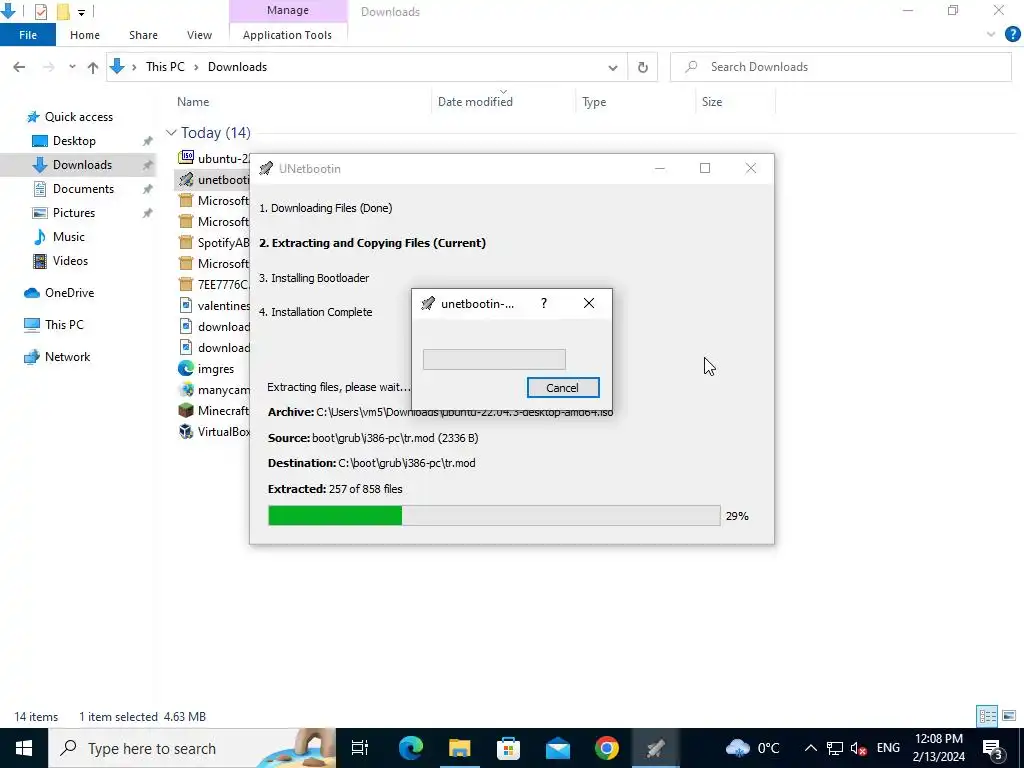Click This PC in the address breadcrumb
The image size is (1024, 768).
pyautogui.click(x=165, y=67)
